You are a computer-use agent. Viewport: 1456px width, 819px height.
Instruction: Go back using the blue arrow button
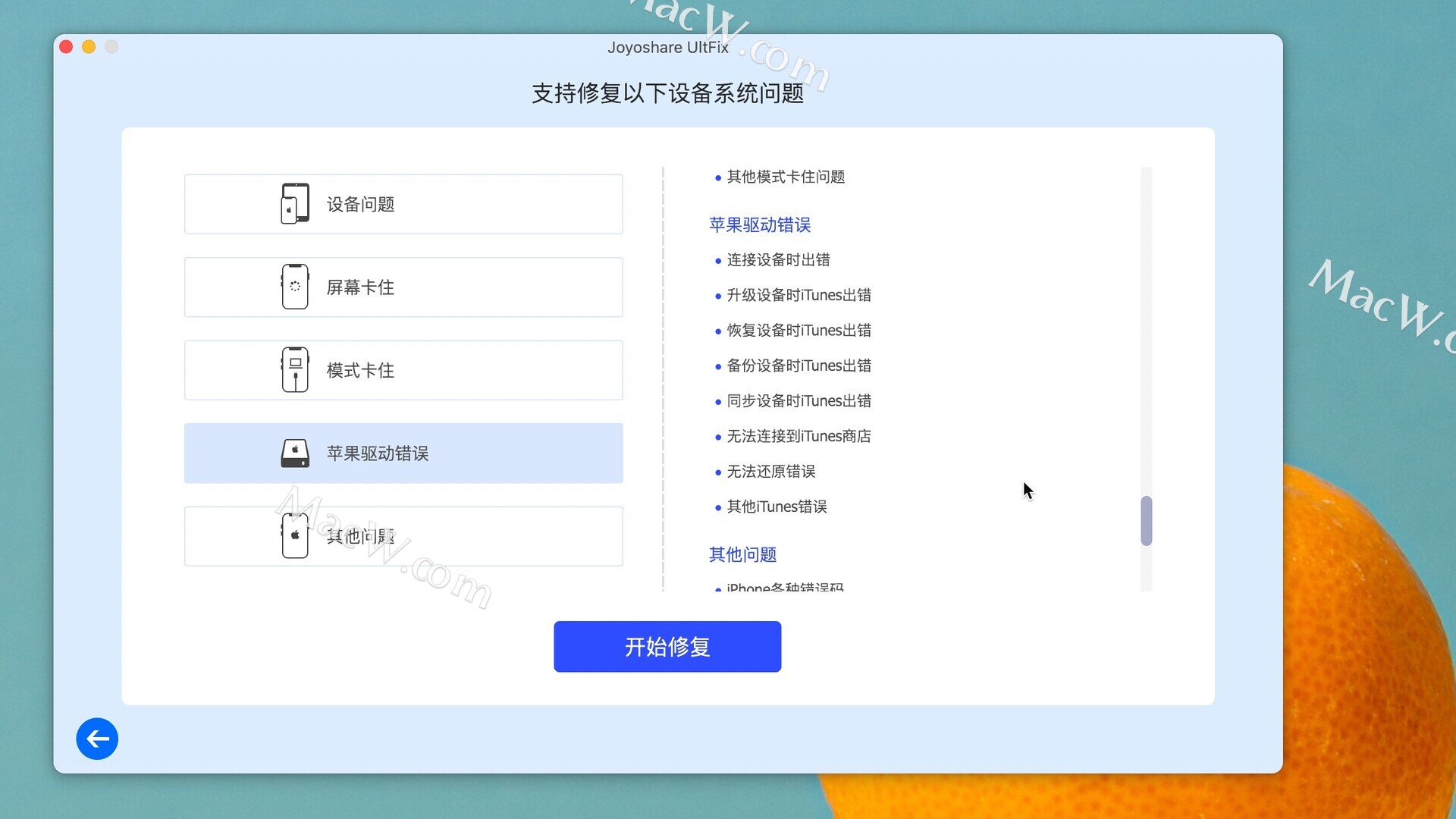click(x=97, y=739)
